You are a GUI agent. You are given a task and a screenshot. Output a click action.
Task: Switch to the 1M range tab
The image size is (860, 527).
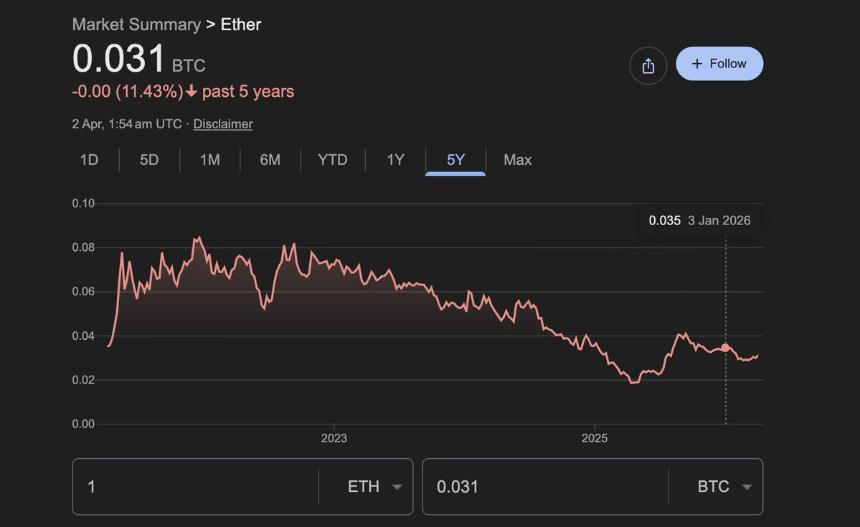(210, 160)
